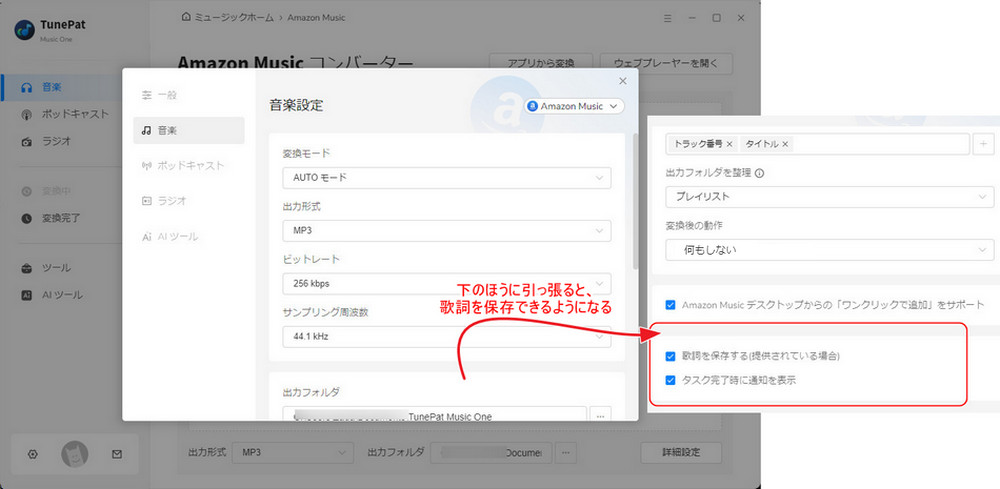The height and width of the screenshot is (489, 1000).
Task: Click the Amazon logo in service selector
Action: pyautogui.click(x=533, y=106)
